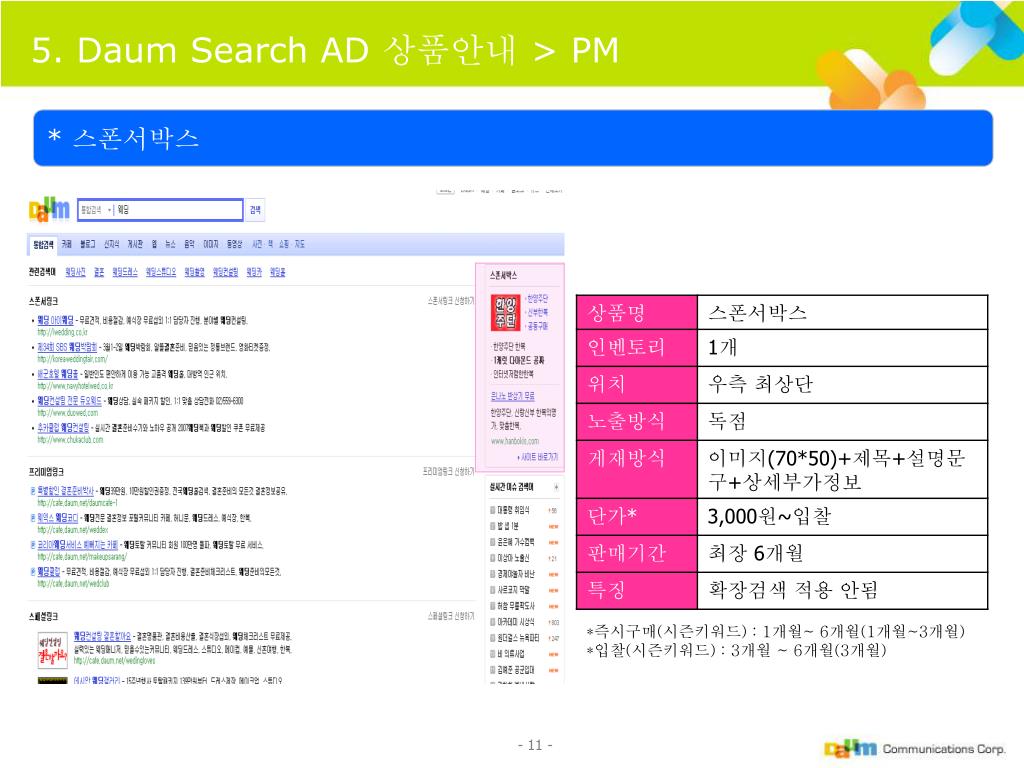Open the 음악 tab
Viewport: 1024px width, 768px height.
pos(189,244)
